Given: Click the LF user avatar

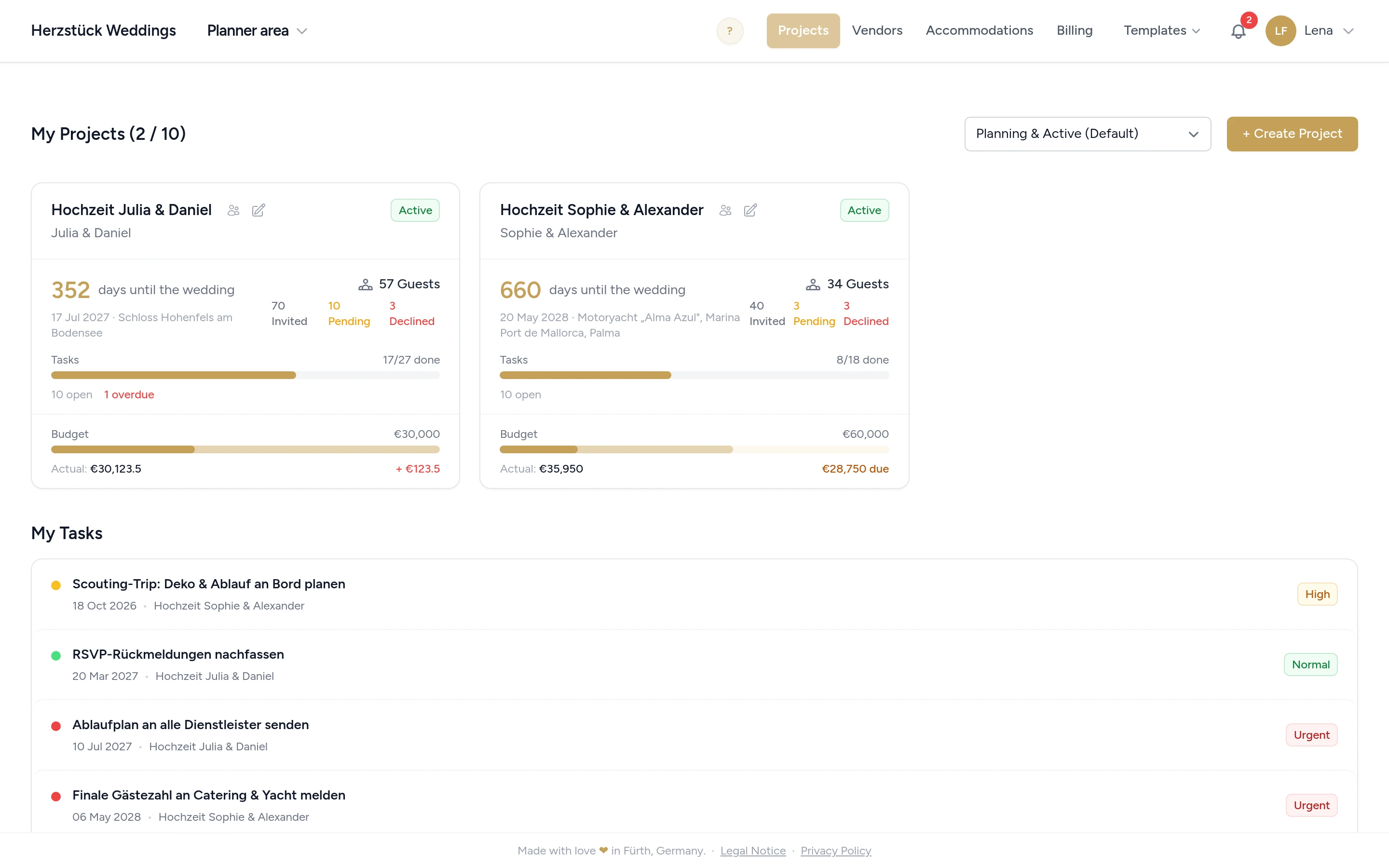Looking at the screenshot, I should (x=1280, y=31).
